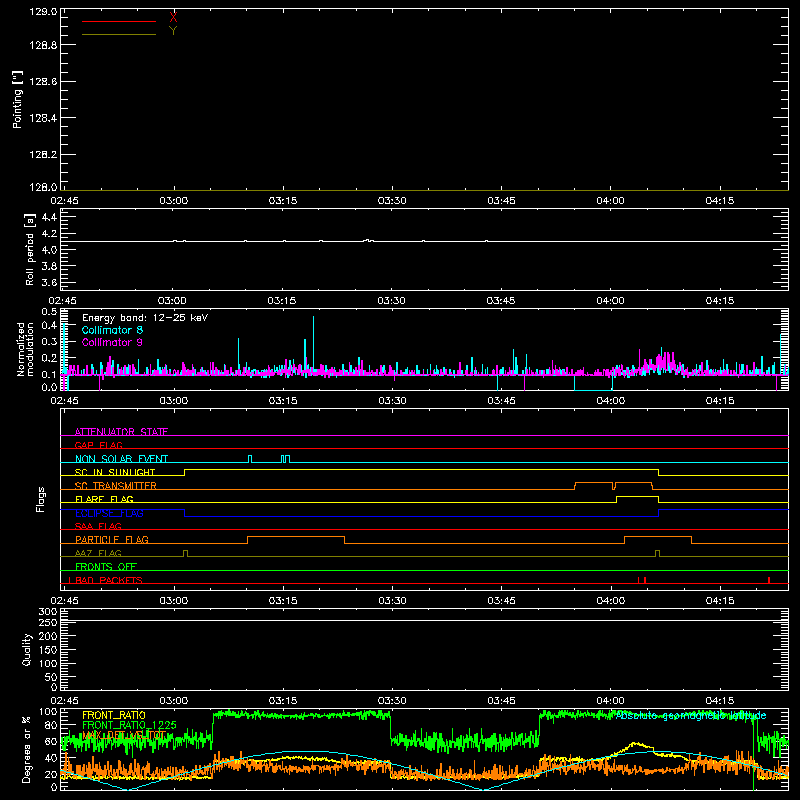Click the 100 quality tick label
This screenshot has height=800, width=800.
click(48, 663)
